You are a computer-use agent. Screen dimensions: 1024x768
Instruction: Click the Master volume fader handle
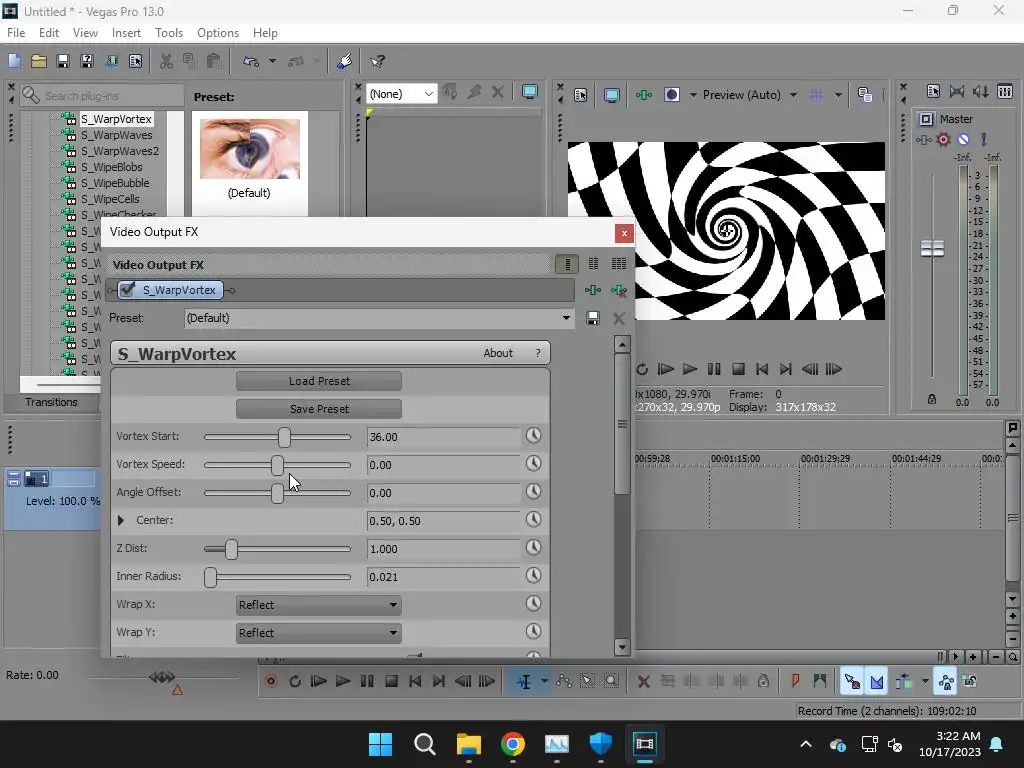[932, 248]
